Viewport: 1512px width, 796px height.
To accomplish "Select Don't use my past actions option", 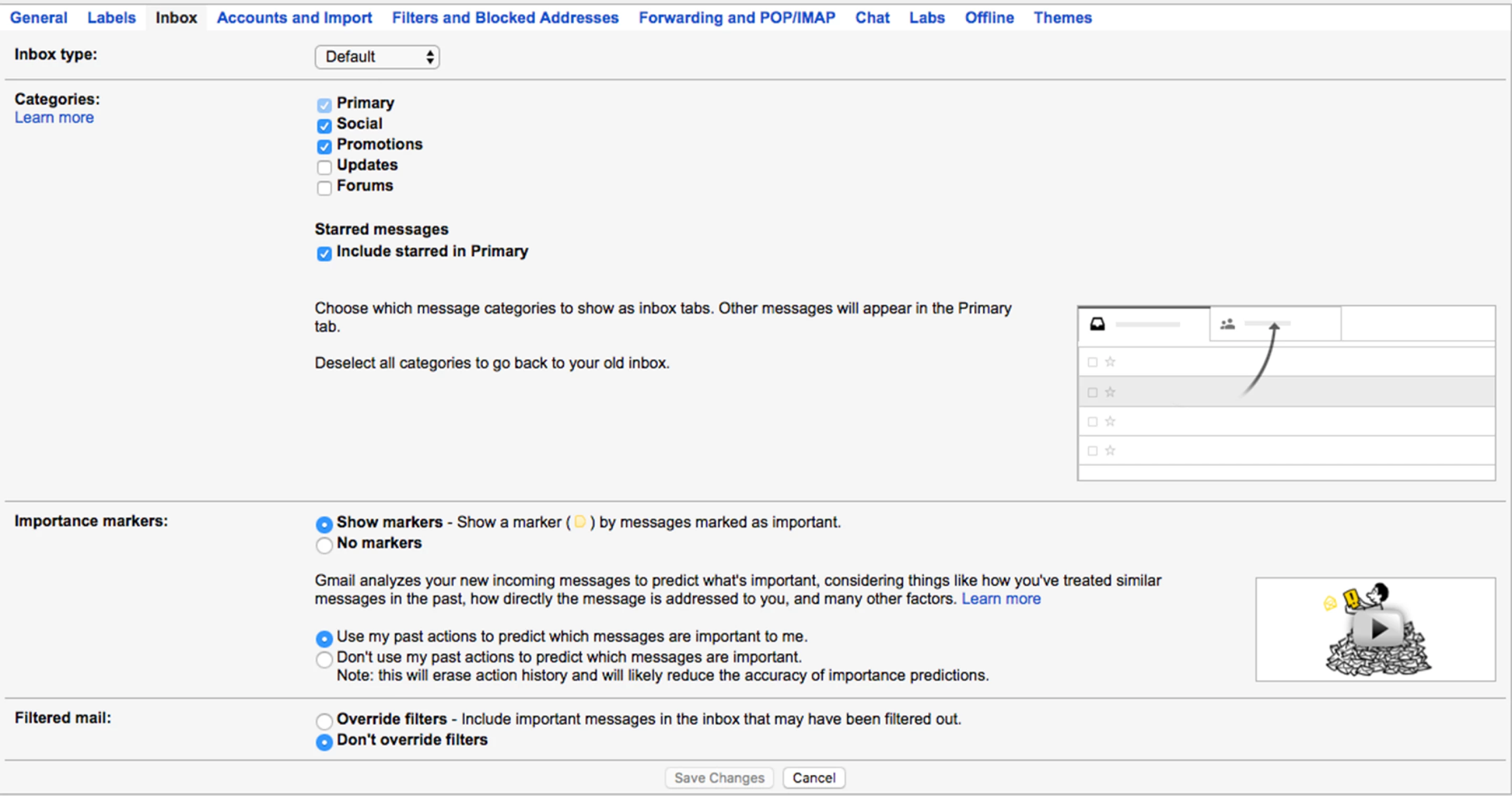I will click(324, 660).
